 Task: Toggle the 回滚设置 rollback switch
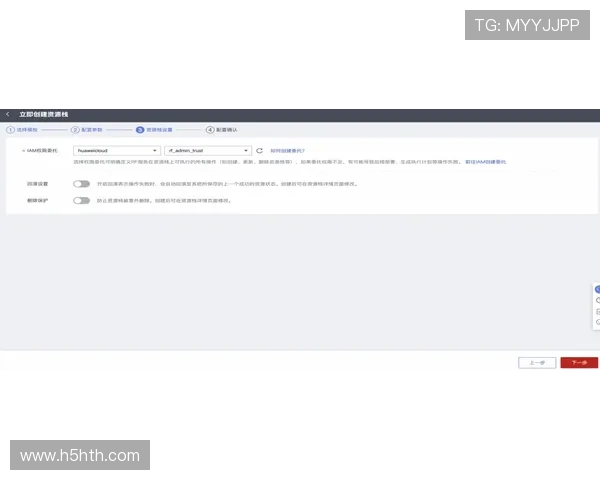coord(82,184)
